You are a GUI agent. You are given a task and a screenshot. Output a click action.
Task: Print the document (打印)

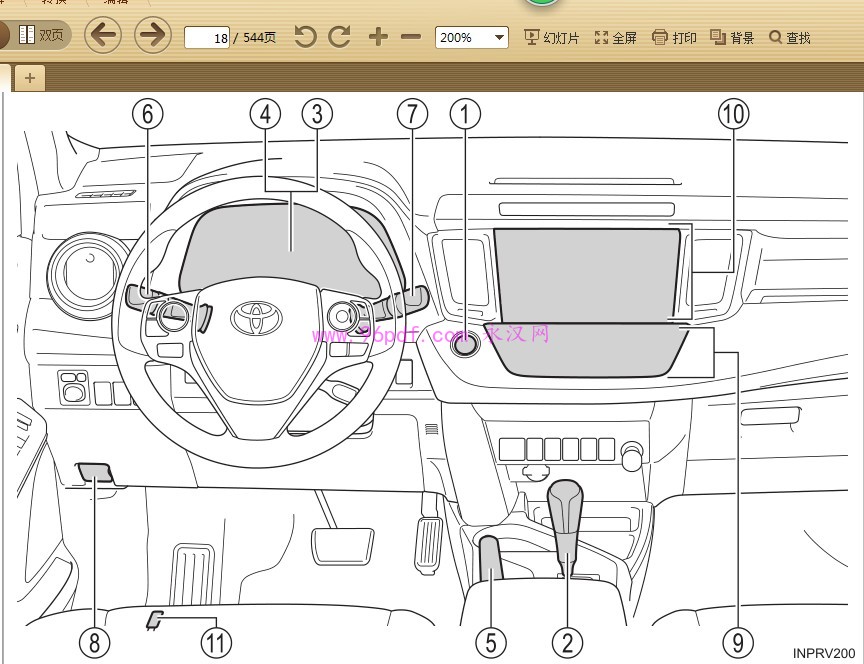[674, 37]
